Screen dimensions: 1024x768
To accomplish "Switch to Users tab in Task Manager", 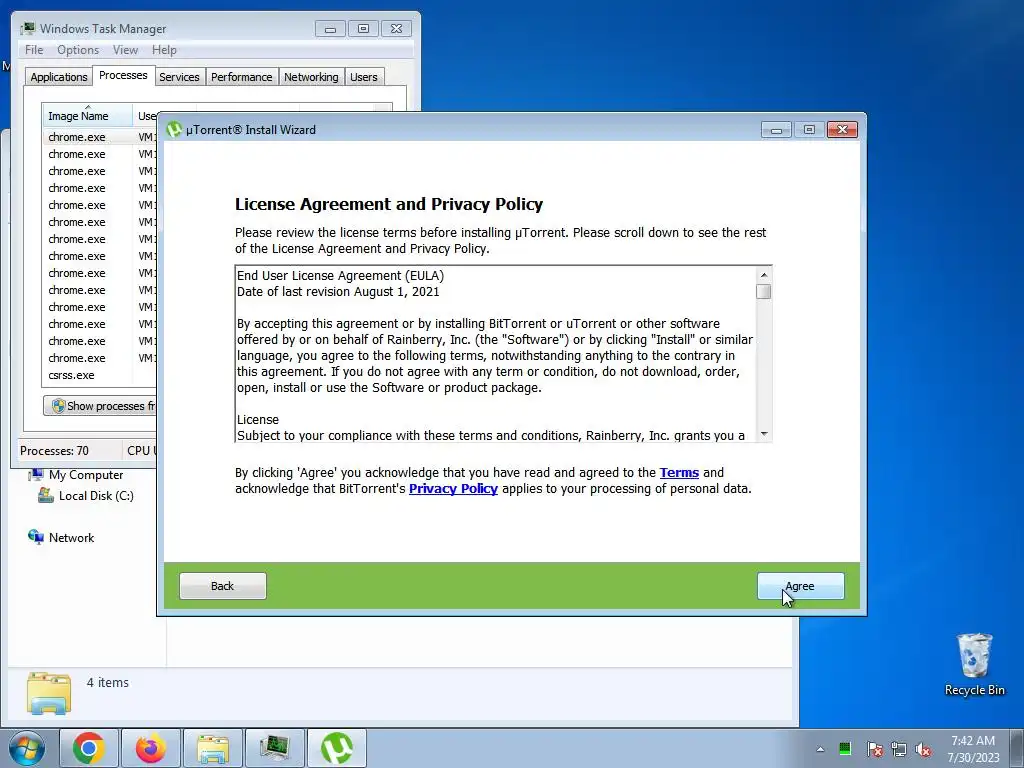I will (x=364, y=77).
